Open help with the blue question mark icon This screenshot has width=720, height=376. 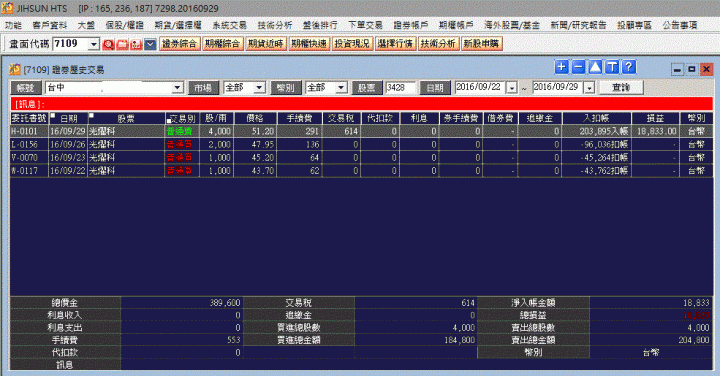[x=629, y=67]
